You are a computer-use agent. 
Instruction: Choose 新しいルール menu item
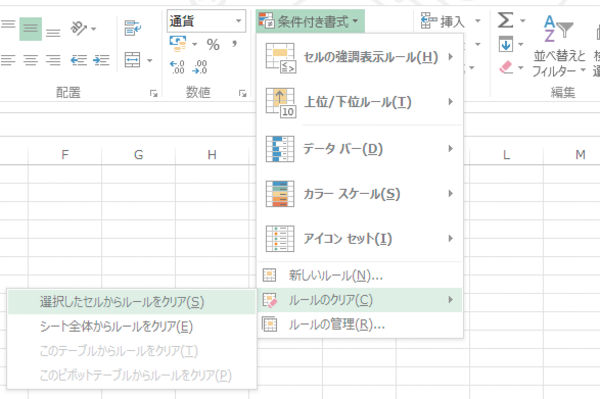tap(360, 275)
